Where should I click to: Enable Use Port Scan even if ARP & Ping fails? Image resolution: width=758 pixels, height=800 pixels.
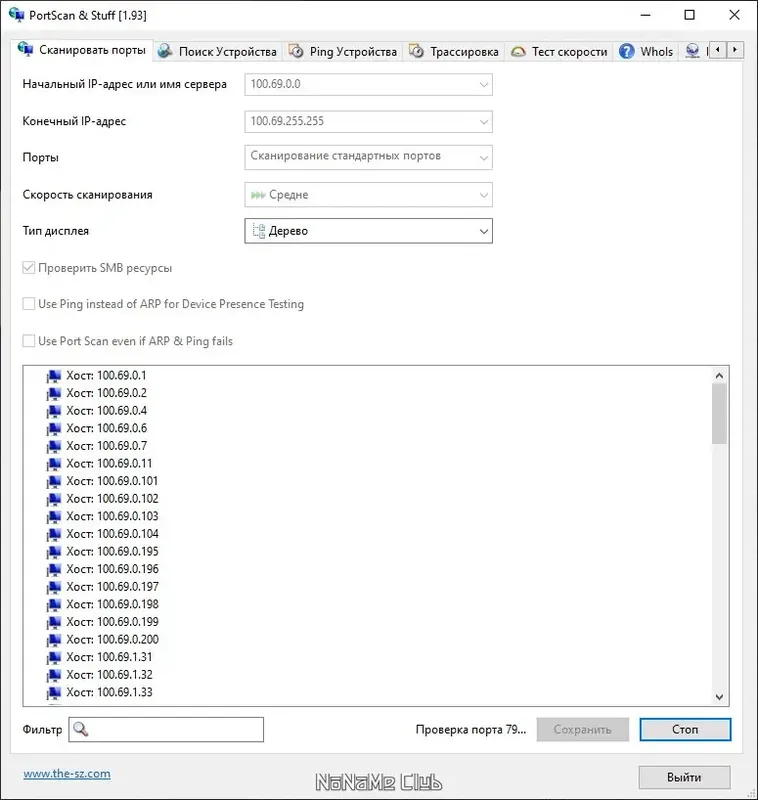pos(29,341)
